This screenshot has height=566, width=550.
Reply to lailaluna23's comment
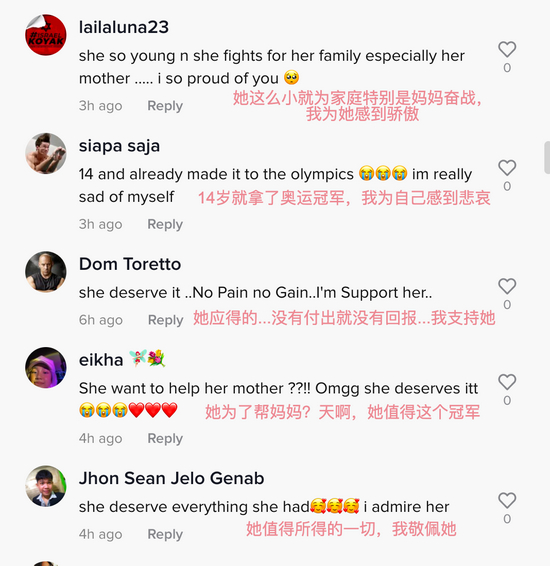pyautogui.click(x=165, y=106)
